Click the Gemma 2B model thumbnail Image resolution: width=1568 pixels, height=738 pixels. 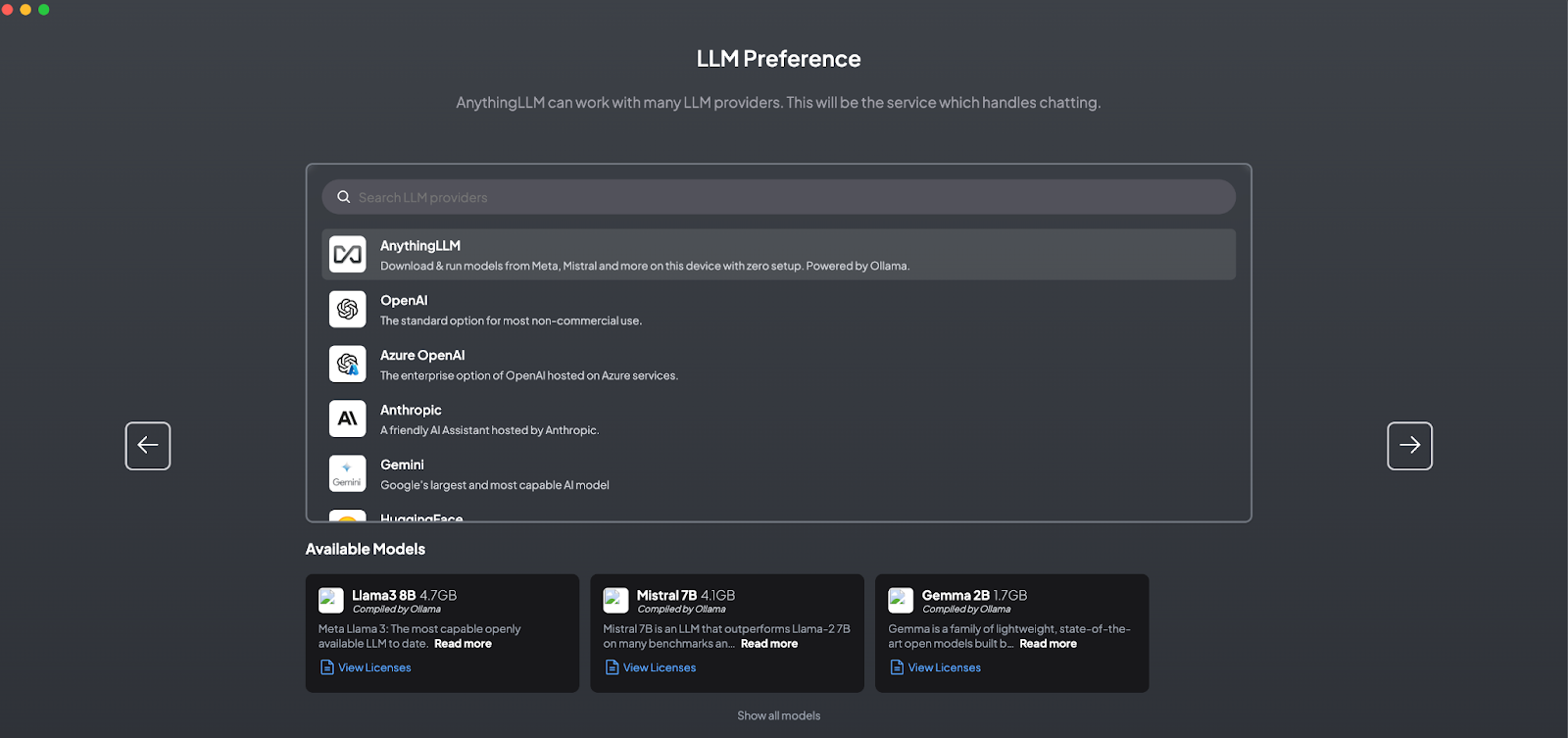tap(901, 600)
